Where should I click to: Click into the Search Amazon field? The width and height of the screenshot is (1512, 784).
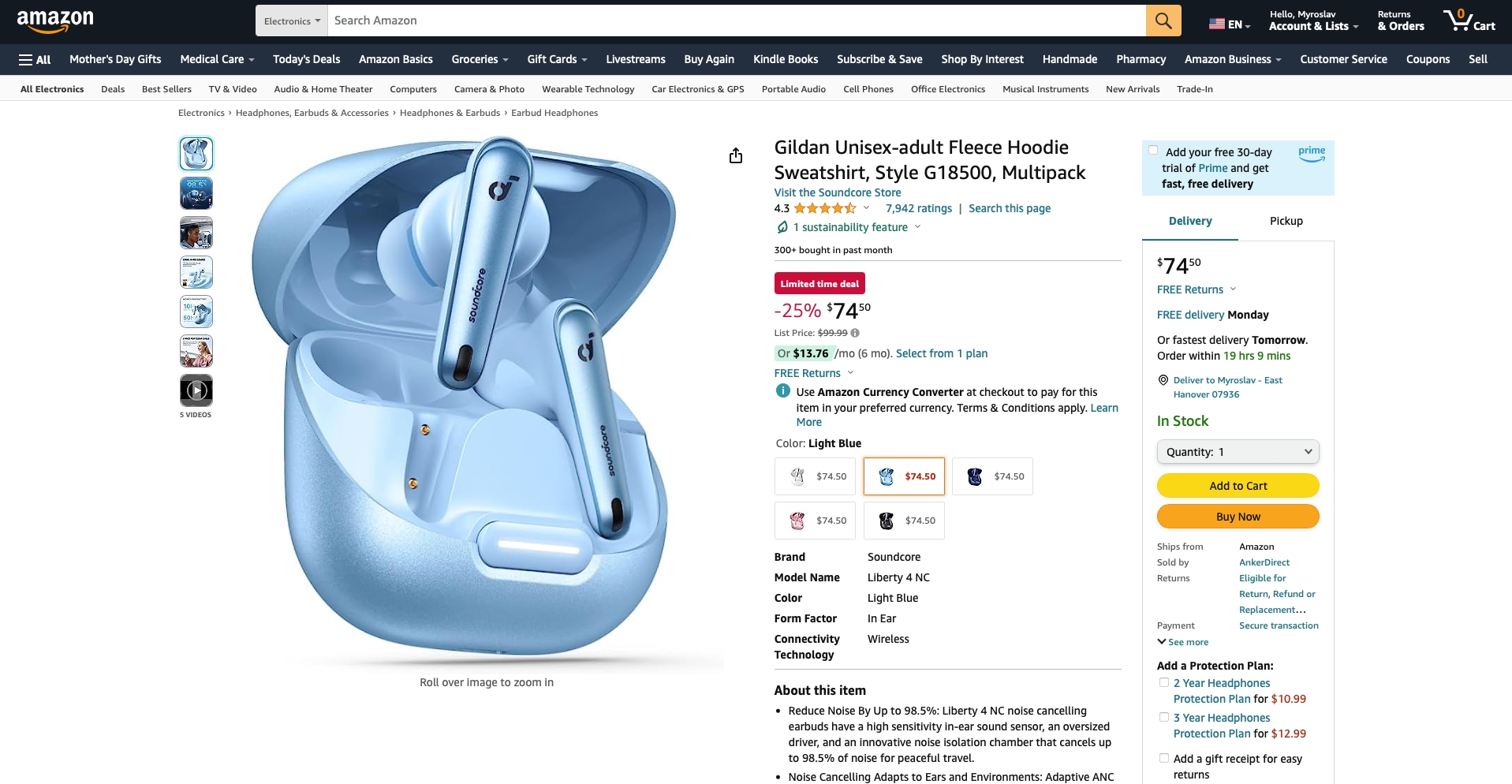pyautogui.click(x=737, y=21)
